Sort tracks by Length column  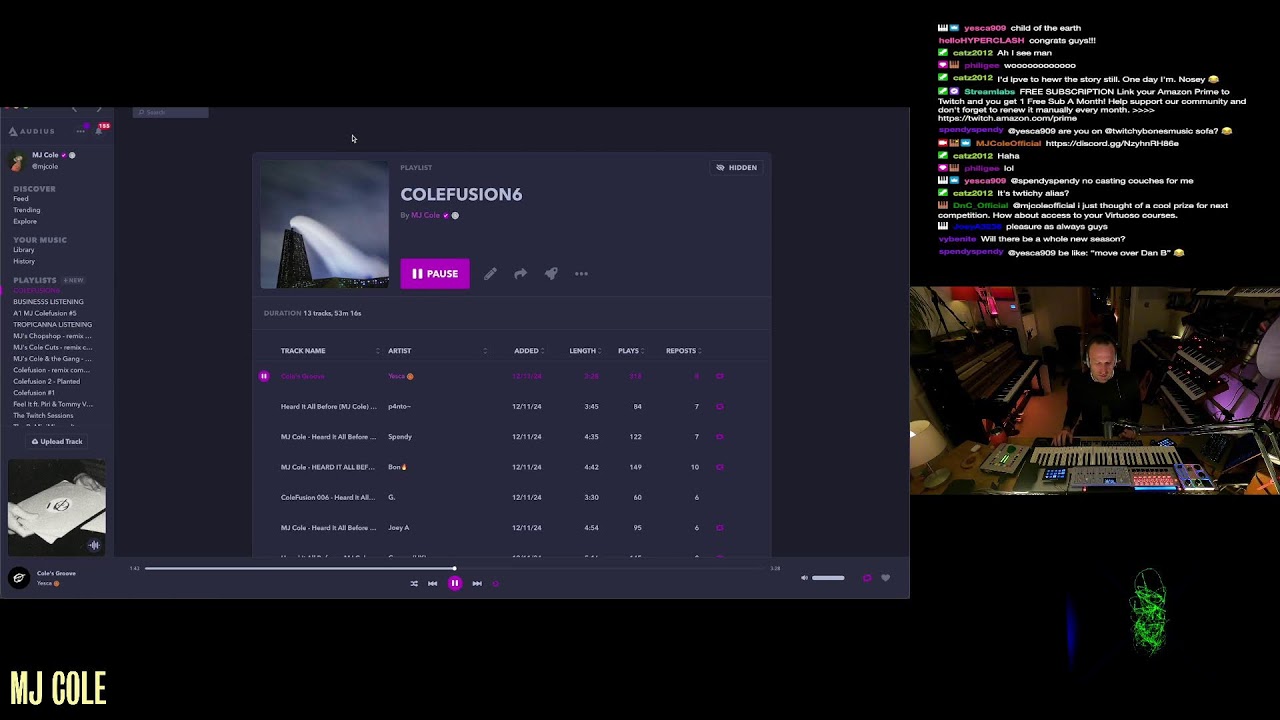click(x=584, y=351)
